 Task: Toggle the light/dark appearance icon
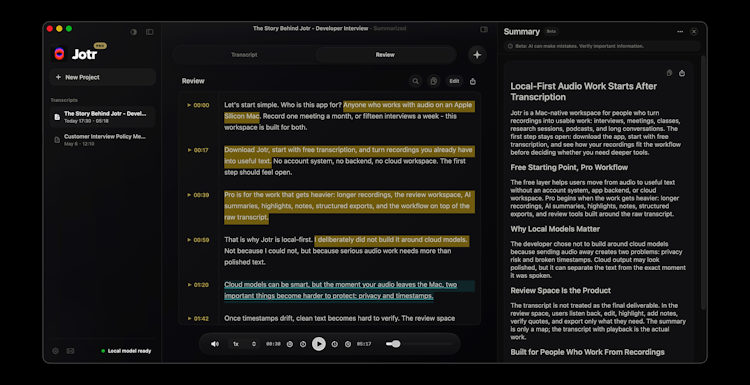[x=133, y=32]
